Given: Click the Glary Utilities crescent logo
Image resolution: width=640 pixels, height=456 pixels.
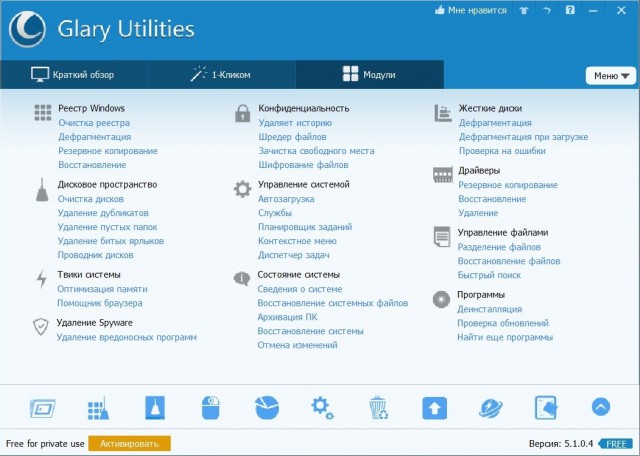Looking at the screenshot, I should click(27, 29).
